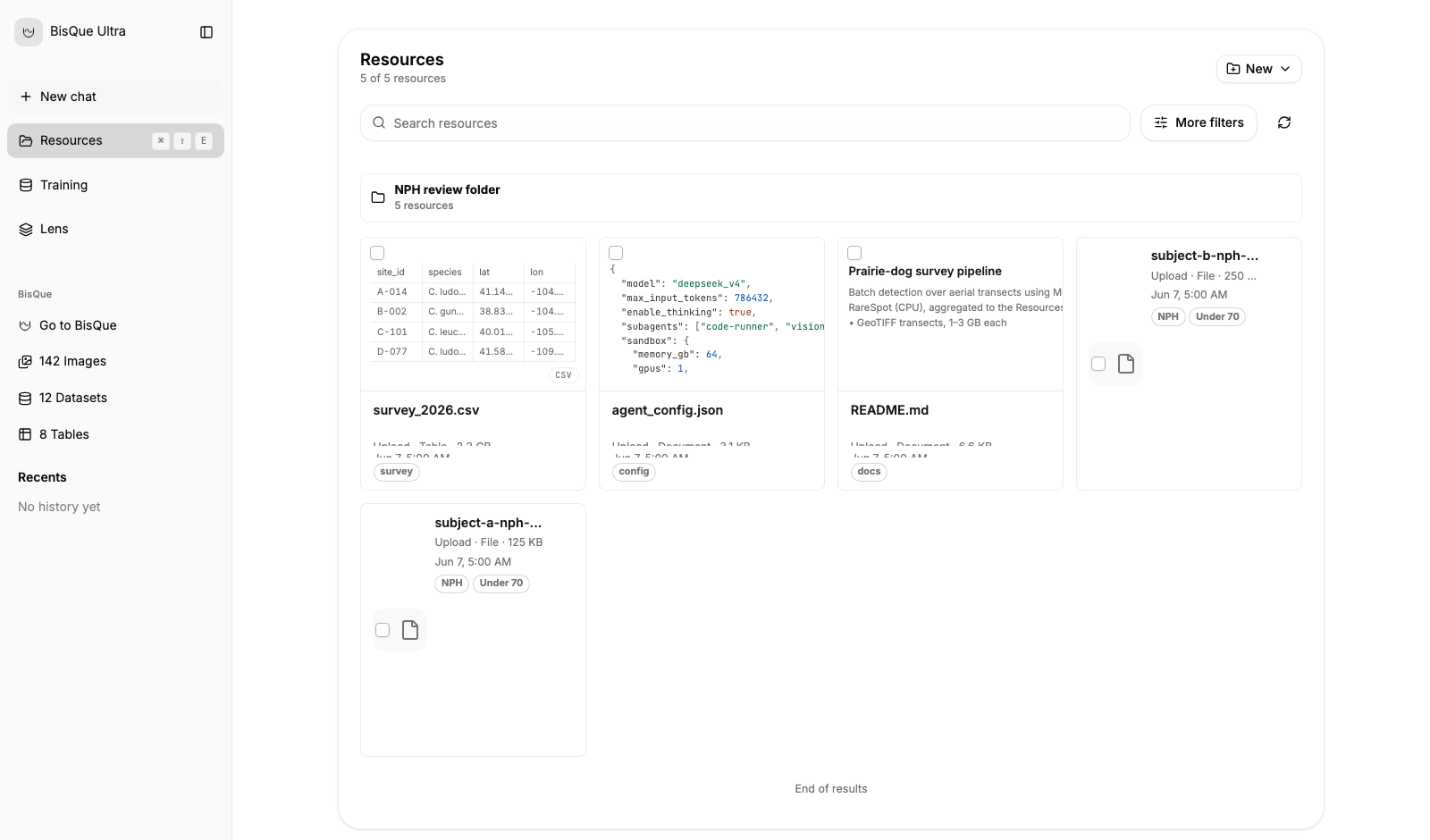
Task: Refresh resources with the reload icon
Action: [x=1284, y=123]
